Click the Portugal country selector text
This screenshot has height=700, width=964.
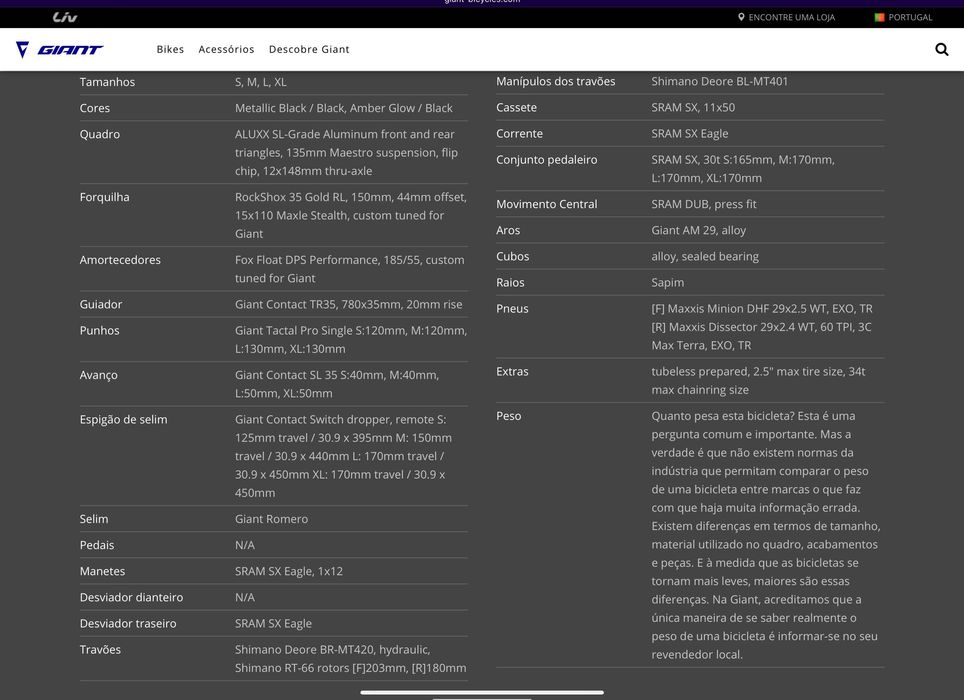(x=910, y=17)
